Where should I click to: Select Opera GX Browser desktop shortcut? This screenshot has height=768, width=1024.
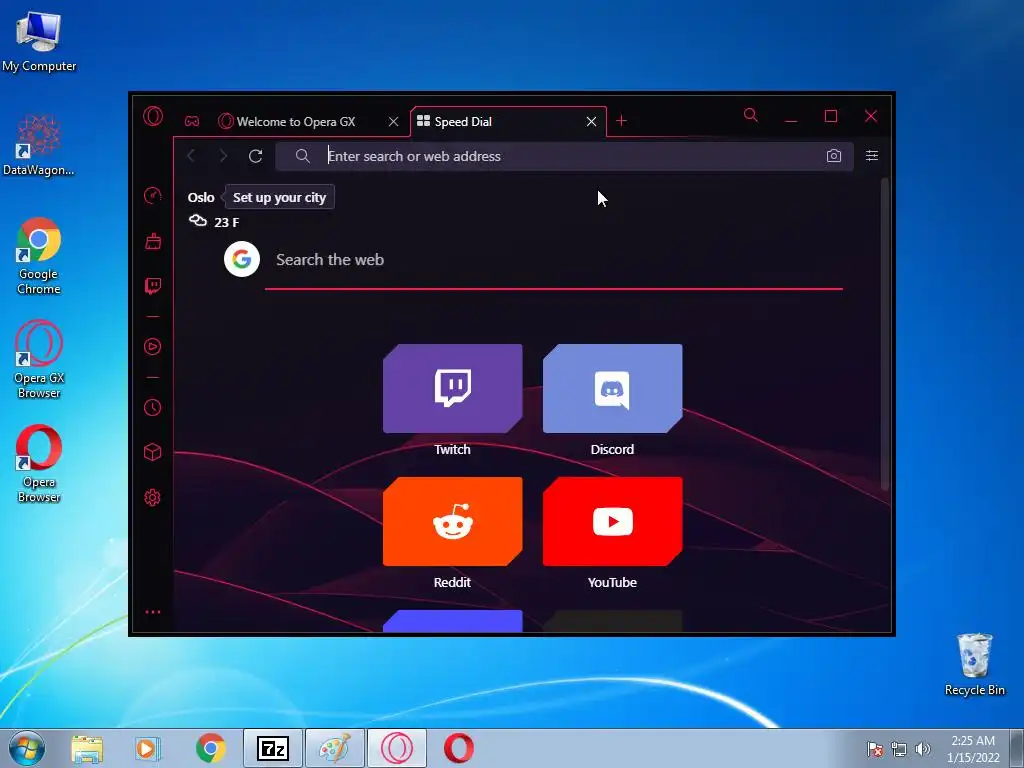click(39, 359)
